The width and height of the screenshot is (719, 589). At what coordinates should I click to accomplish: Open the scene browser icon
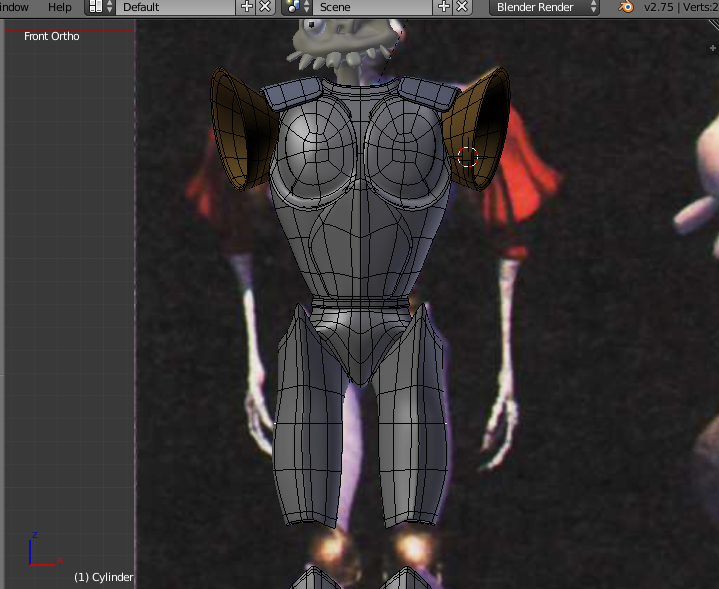298,7
